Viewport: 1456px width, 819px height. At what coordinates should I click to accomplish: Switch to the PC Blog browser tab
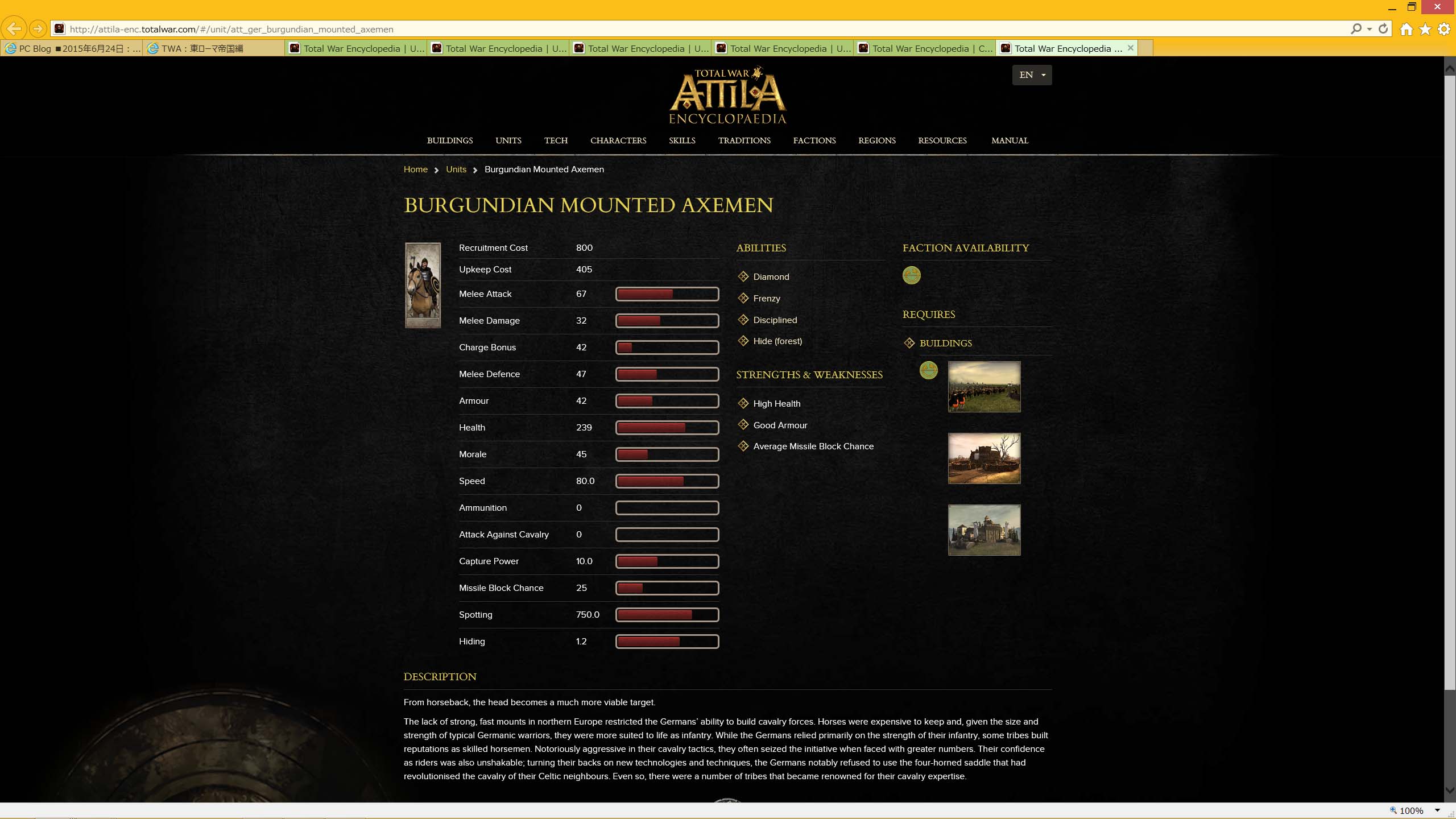(x=72, y=48)
